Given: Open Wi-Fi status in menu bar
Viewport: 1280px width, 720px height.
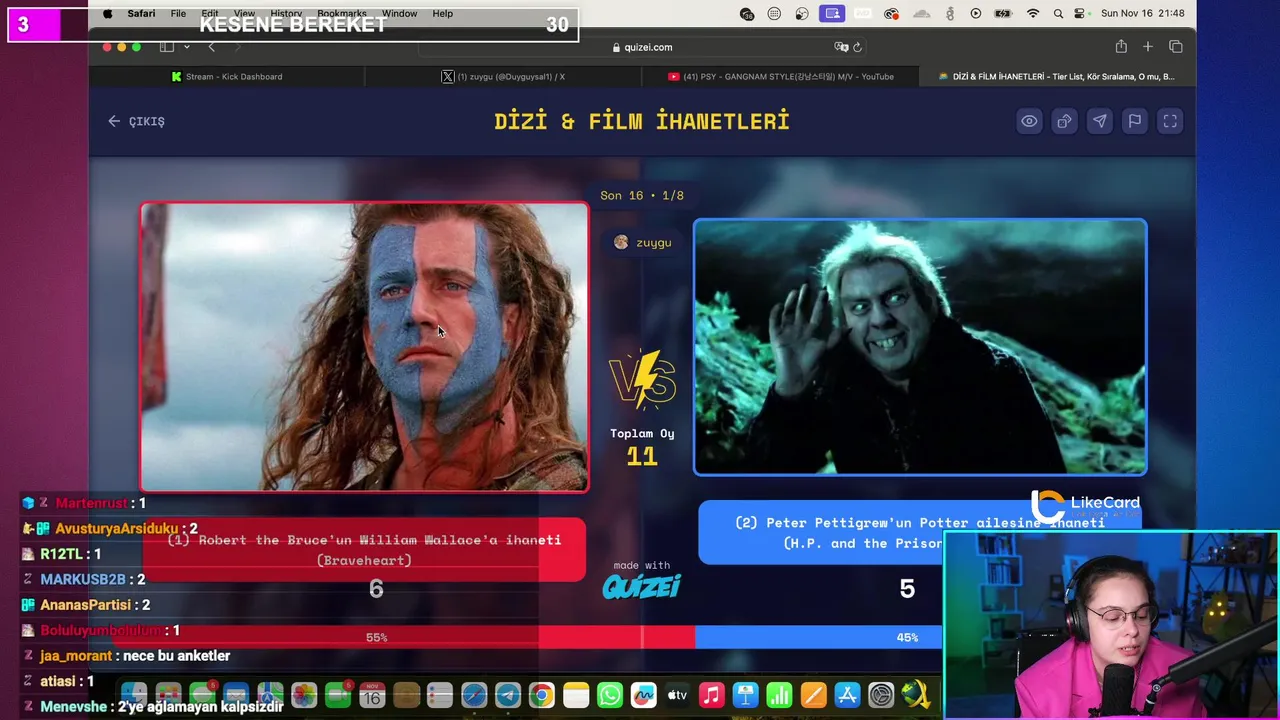Looking at the screenshot, I should coord(1032,13).
